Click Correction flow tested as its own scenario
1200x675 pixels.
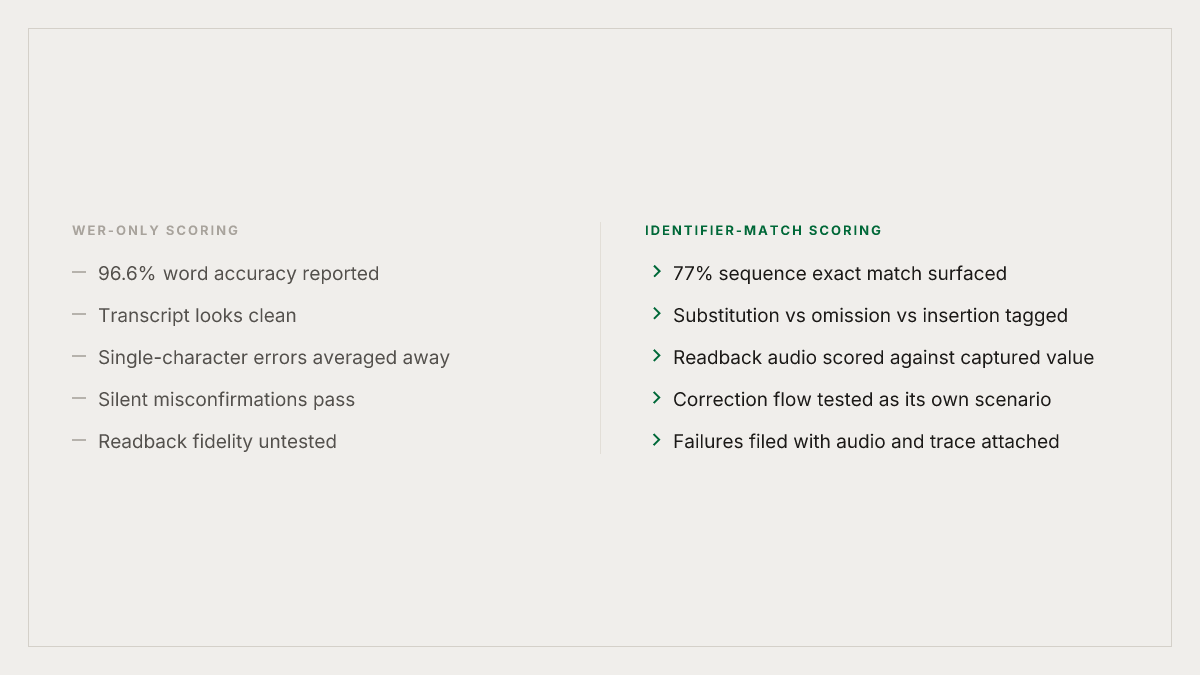pos(862,399)
